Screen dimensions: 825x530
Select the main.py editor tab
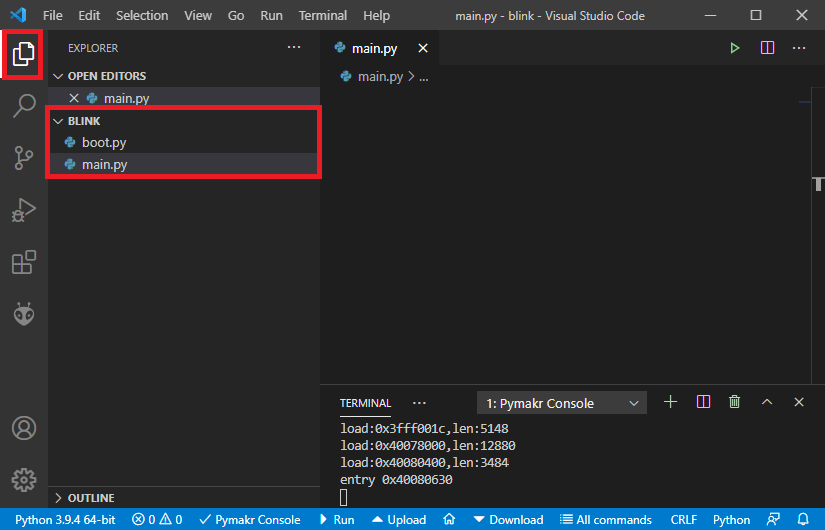374,48
